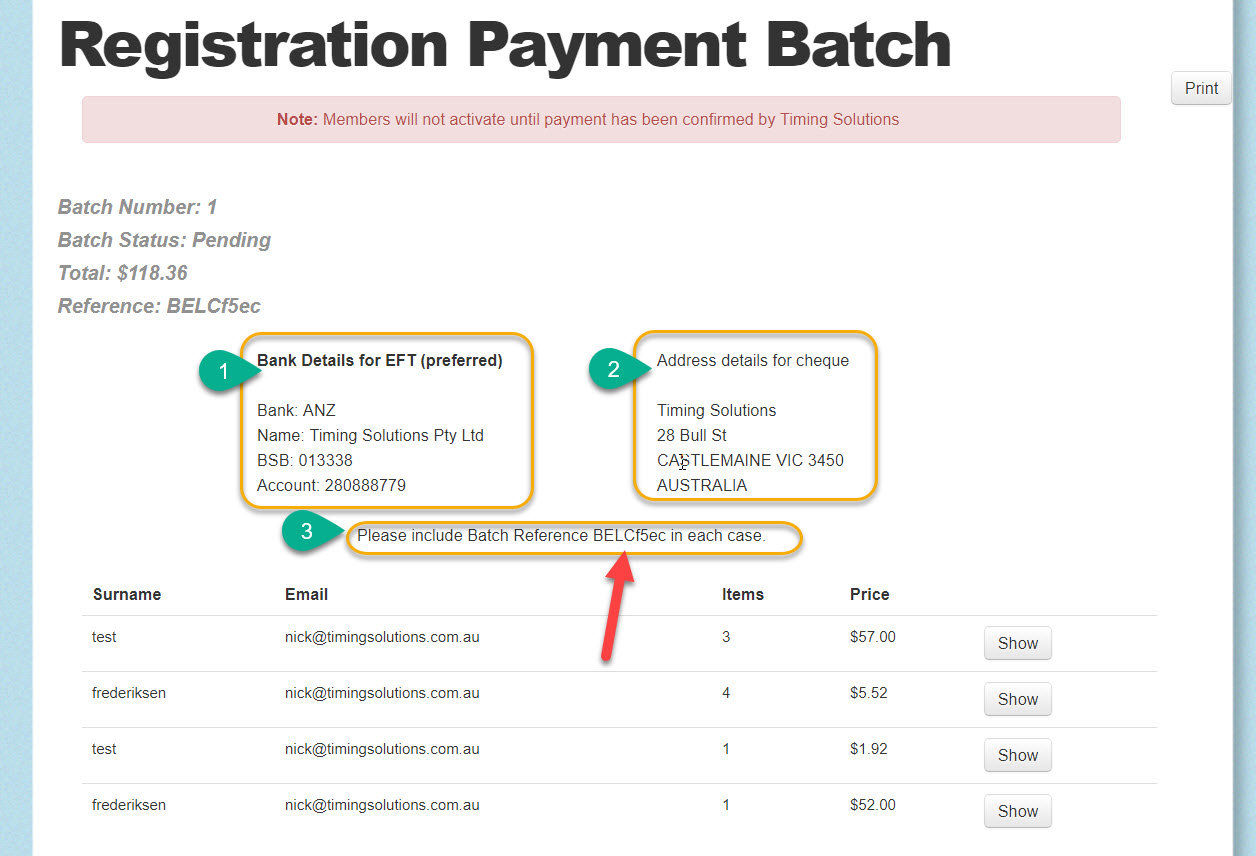Image resolution: width=1256 pixels, height=856 pixels.
Task: Click the AUSTRALIA address line
Action: 702,485
